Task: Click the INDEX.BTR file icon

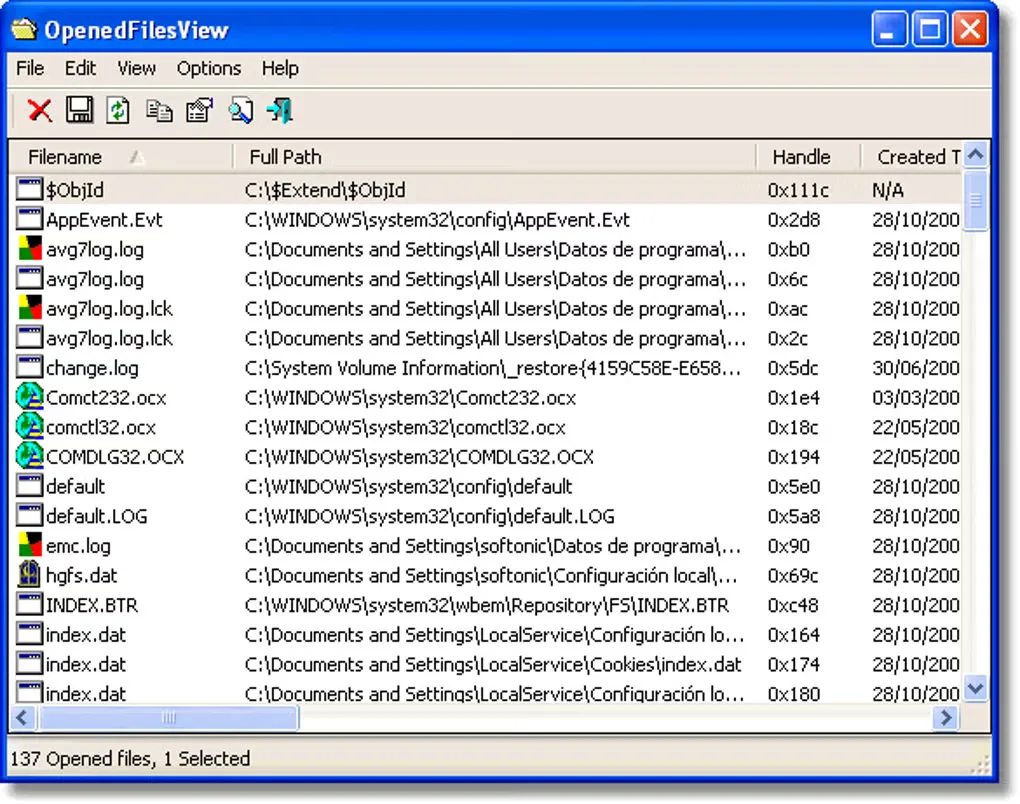Action: click(x=29, y=604)
